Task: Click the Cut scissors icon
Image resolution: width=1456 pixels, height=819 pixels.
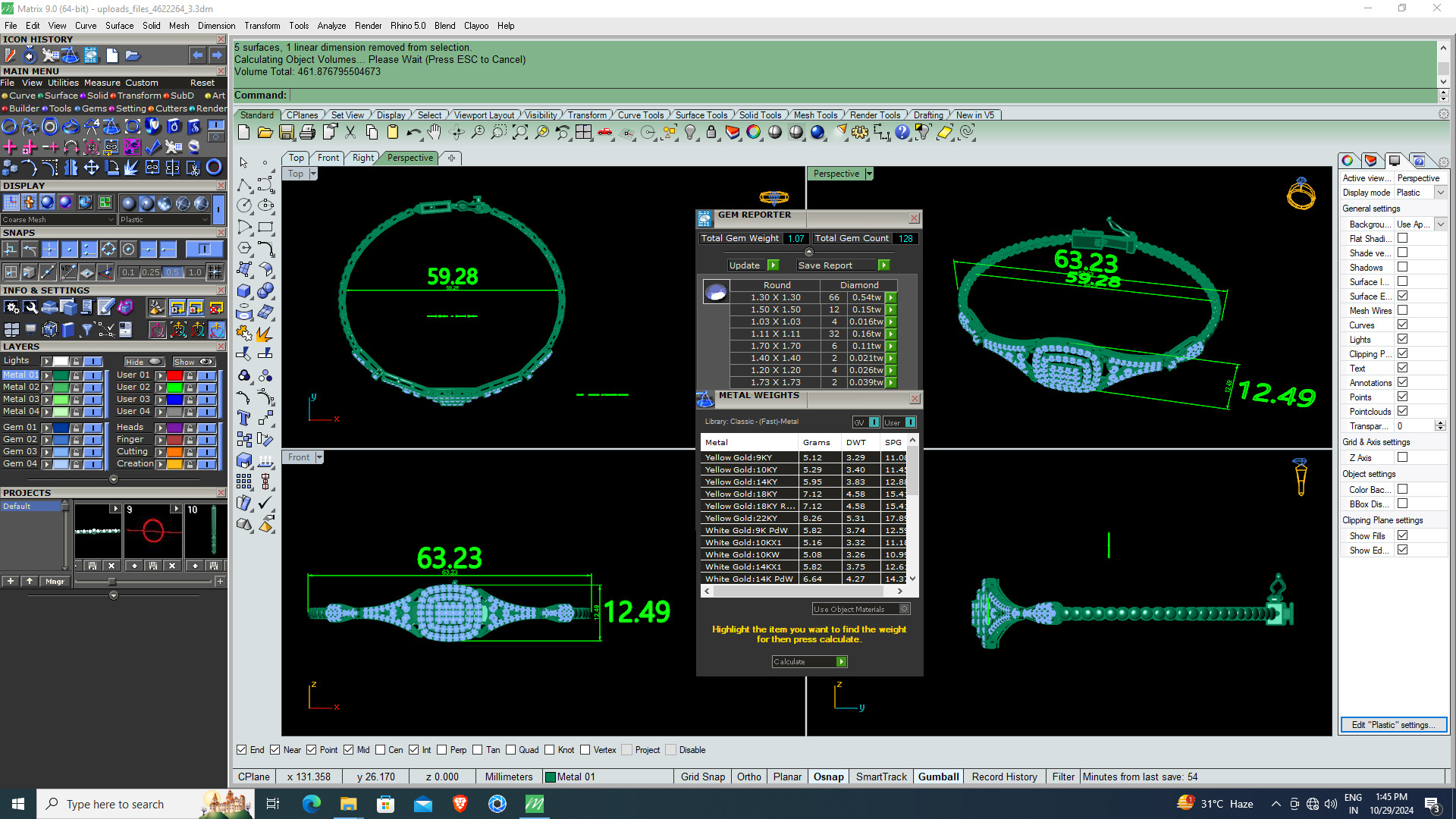Action: click(x=350, y=132)
